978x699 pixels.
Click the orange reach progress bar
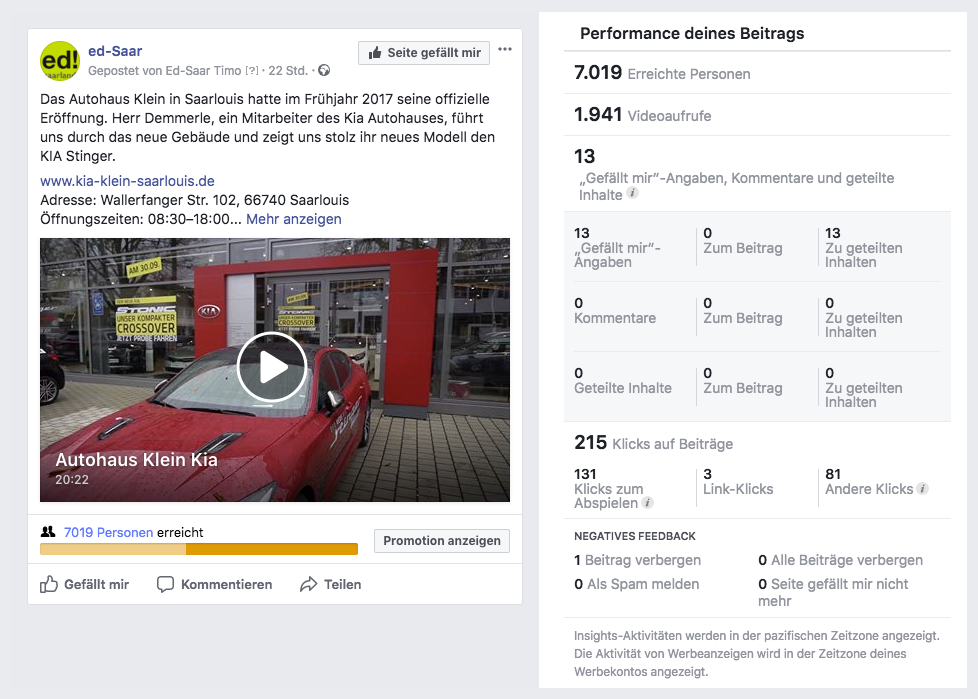point(199,549)
